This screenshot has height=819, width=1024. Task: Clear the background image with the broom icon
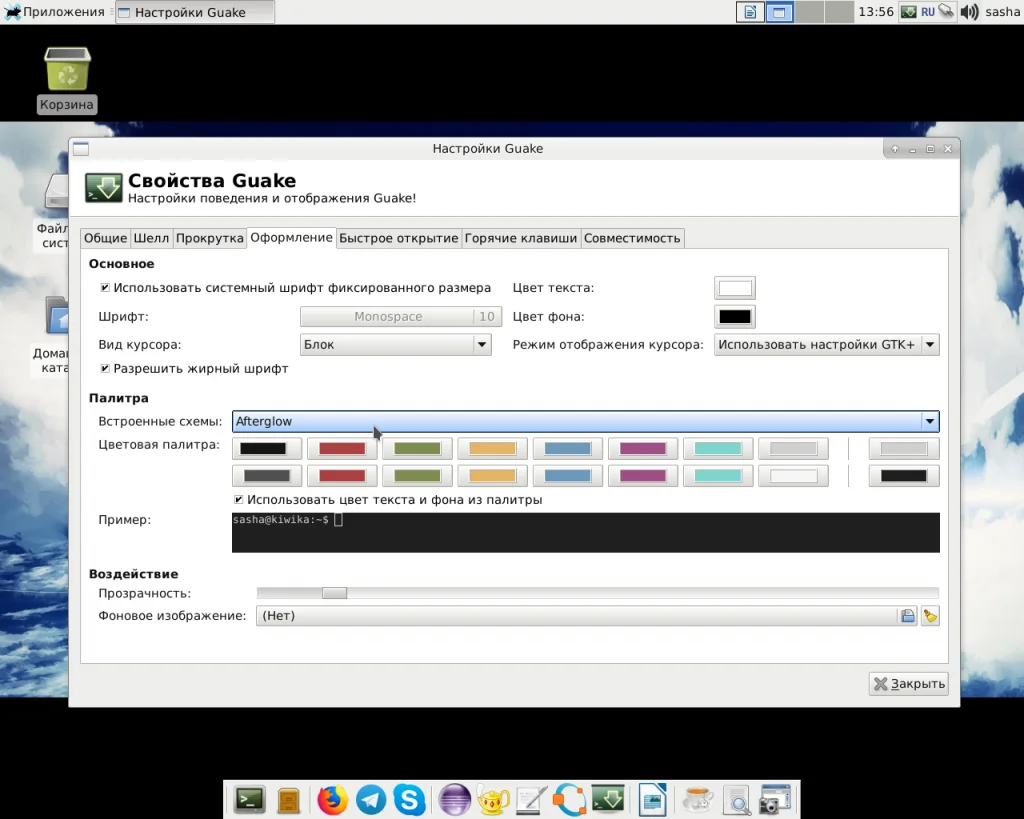tap(930, 616)
